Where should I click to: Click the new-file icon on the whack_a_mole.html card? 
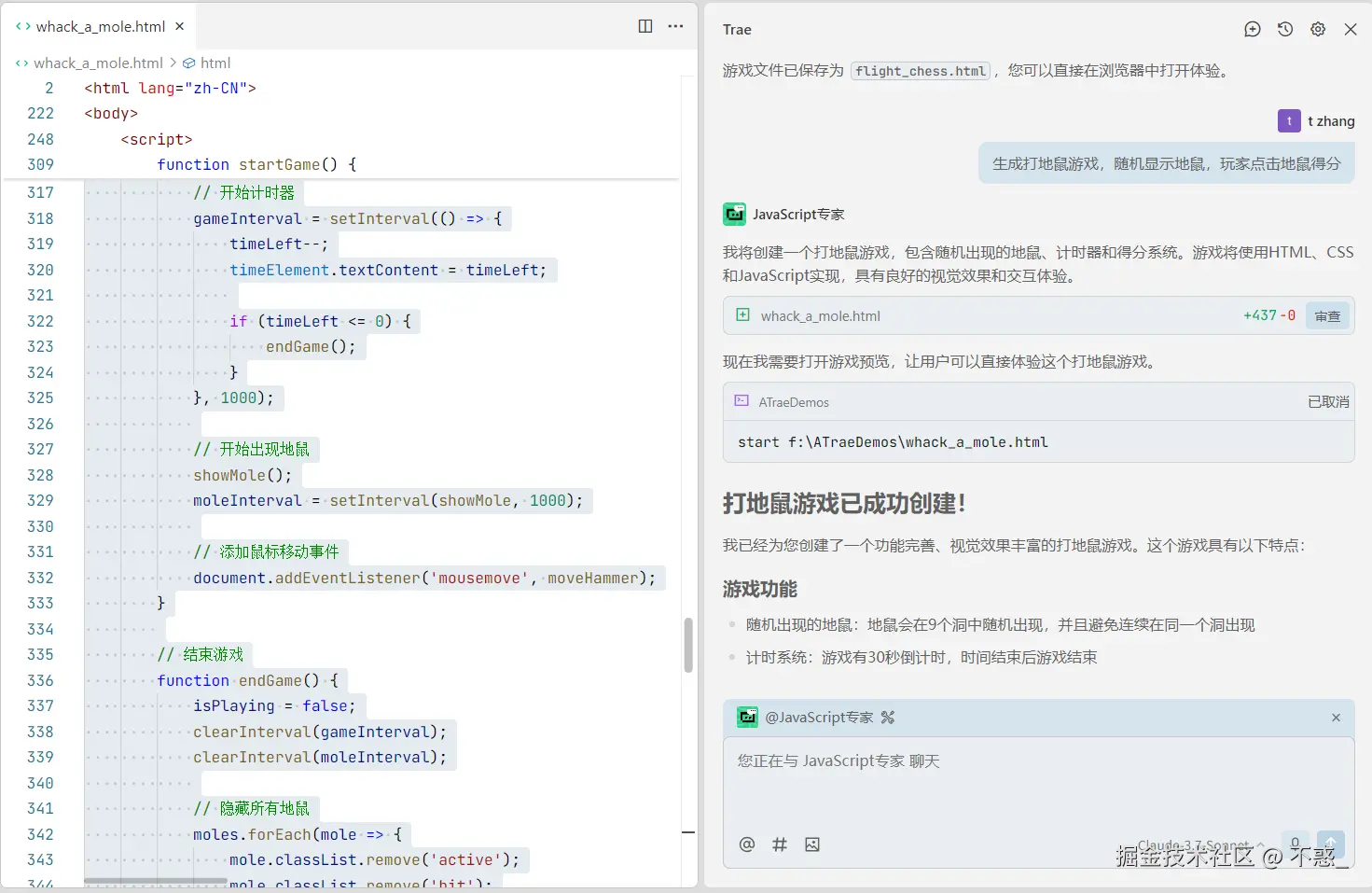click(742, 314)
